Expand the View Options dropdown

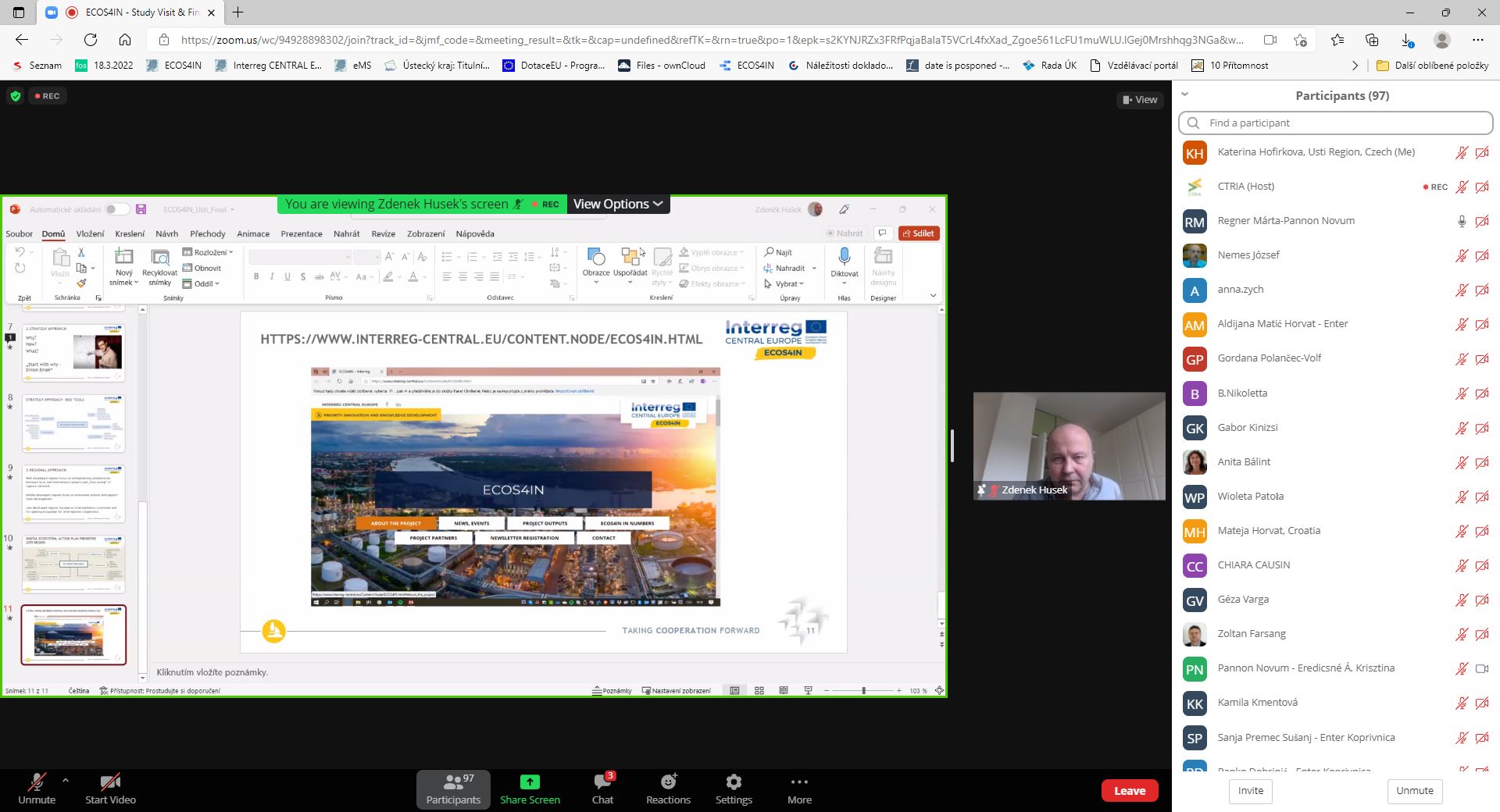click(618, 204)
